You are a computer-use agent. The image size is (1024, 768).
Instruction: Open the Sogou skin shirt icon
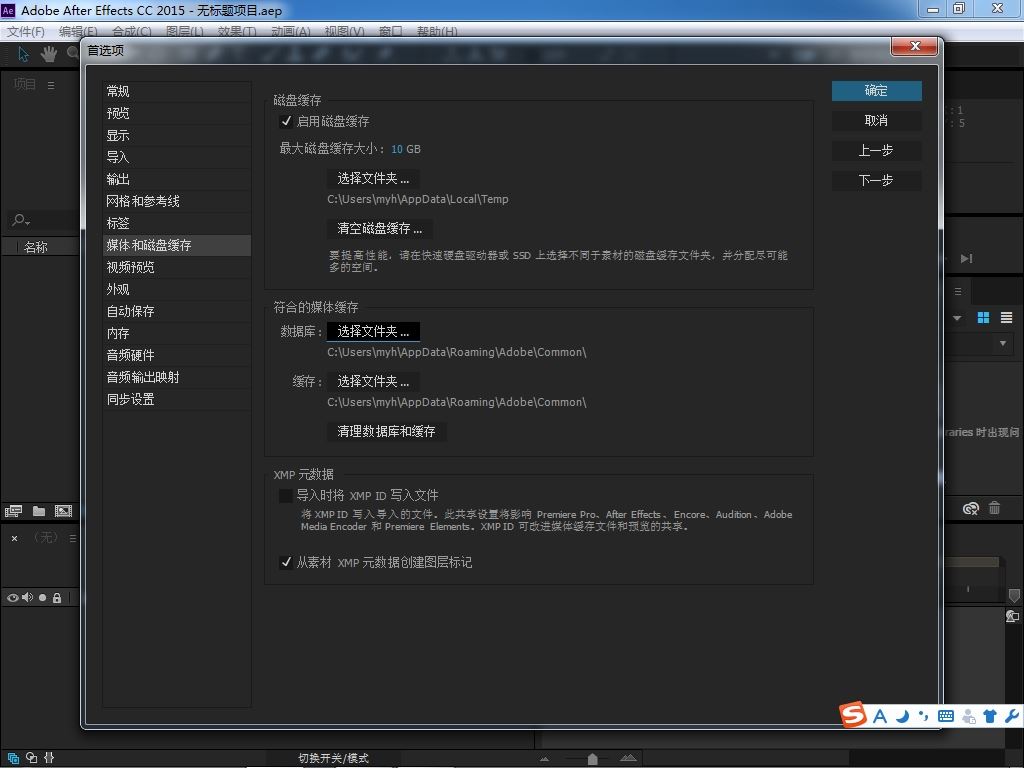pos(990,716)
